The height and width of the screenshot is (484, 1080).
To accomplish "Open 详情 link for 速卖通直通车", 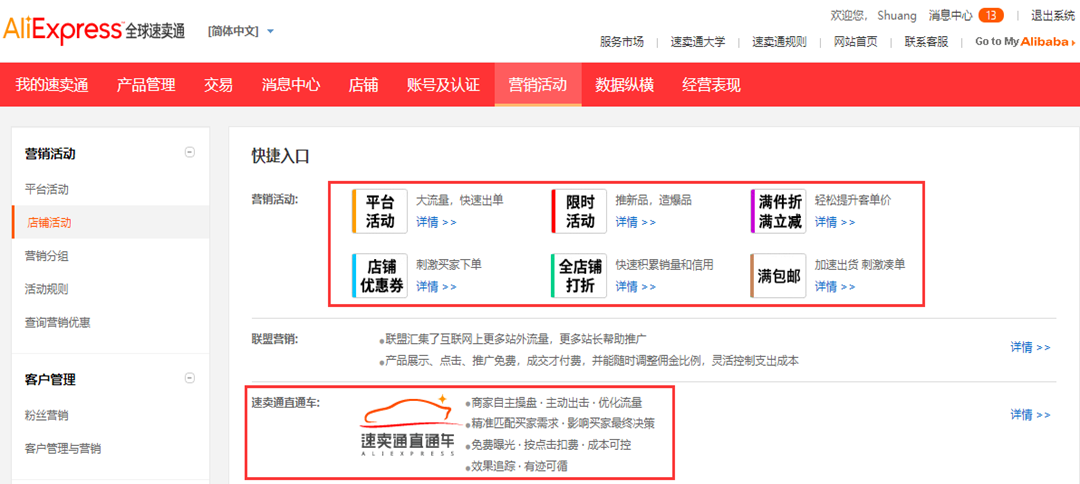I will coord(1030,414).
